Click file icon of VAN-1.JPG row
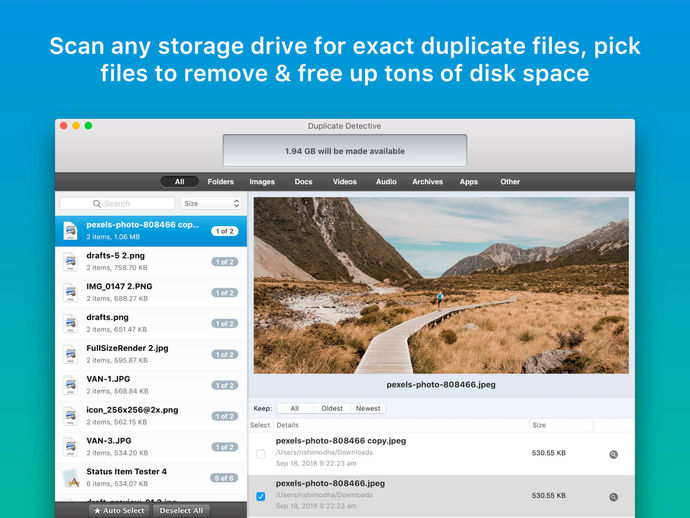This screenshot has width=690, height=518. pyautogui.click(x=70, y=385)
